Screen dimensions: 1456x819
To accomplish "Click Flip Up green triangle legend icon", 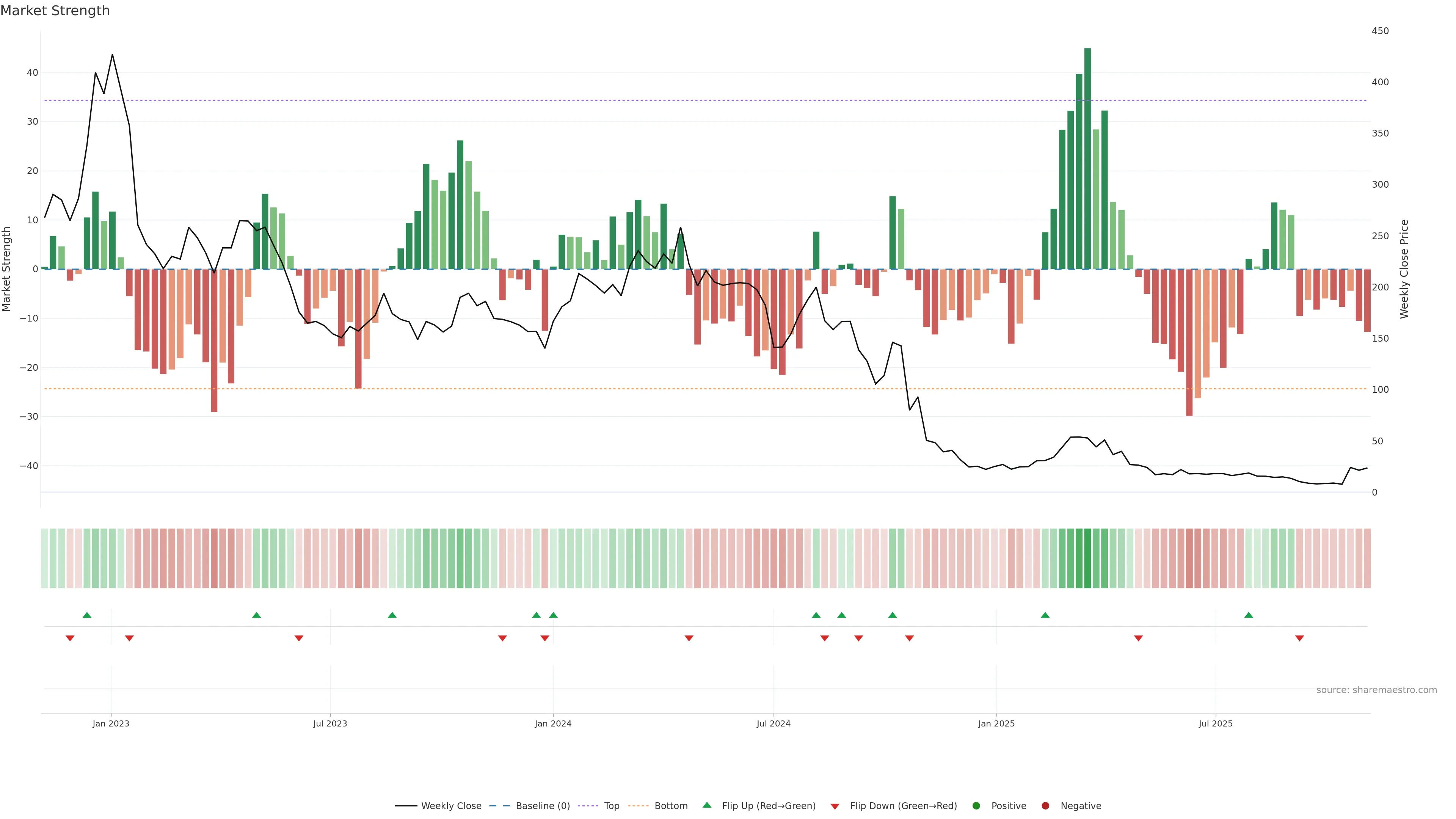I will [706, 805].
